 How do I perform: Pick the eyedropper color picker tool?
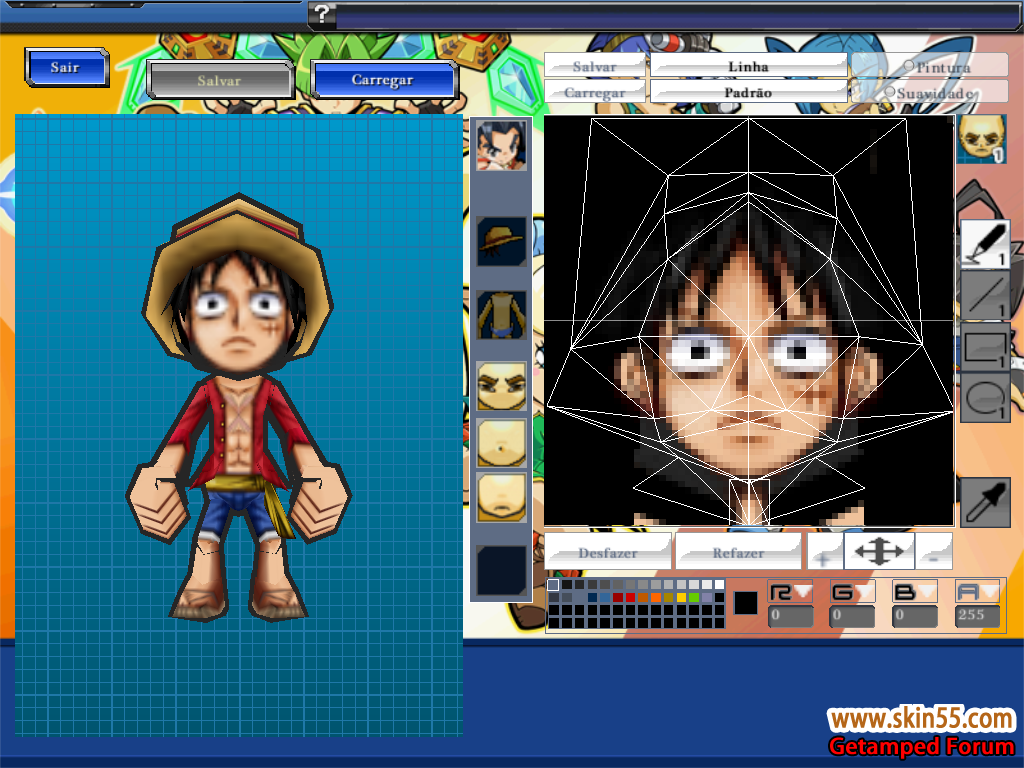[x=985, y=502]
